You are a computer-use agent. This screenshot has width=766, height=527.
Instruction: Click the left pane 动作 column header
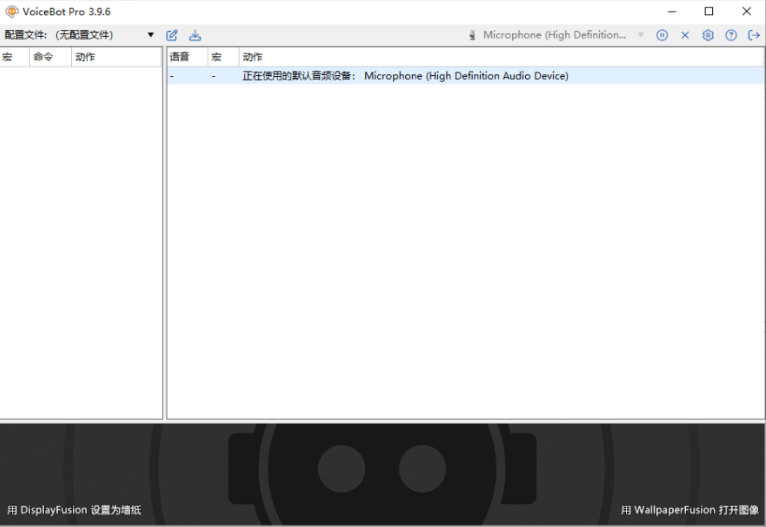[116, 57]
